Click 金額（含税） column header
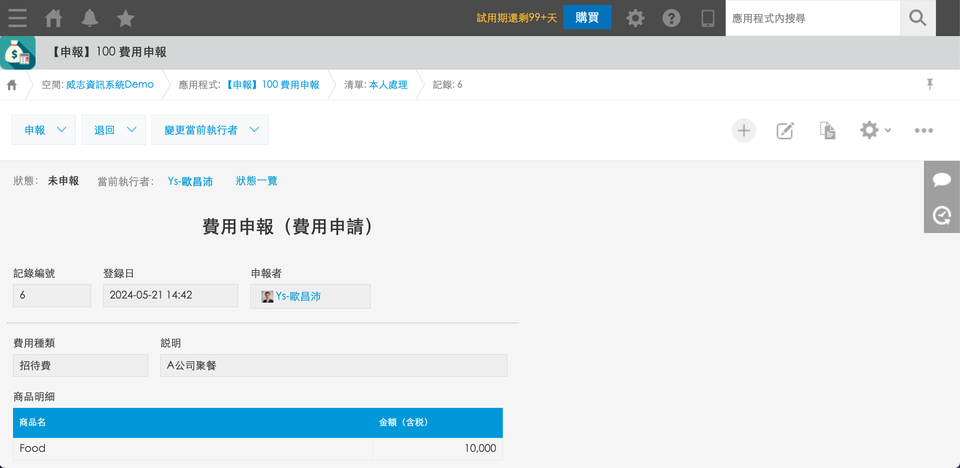 (x=438, y=423)
